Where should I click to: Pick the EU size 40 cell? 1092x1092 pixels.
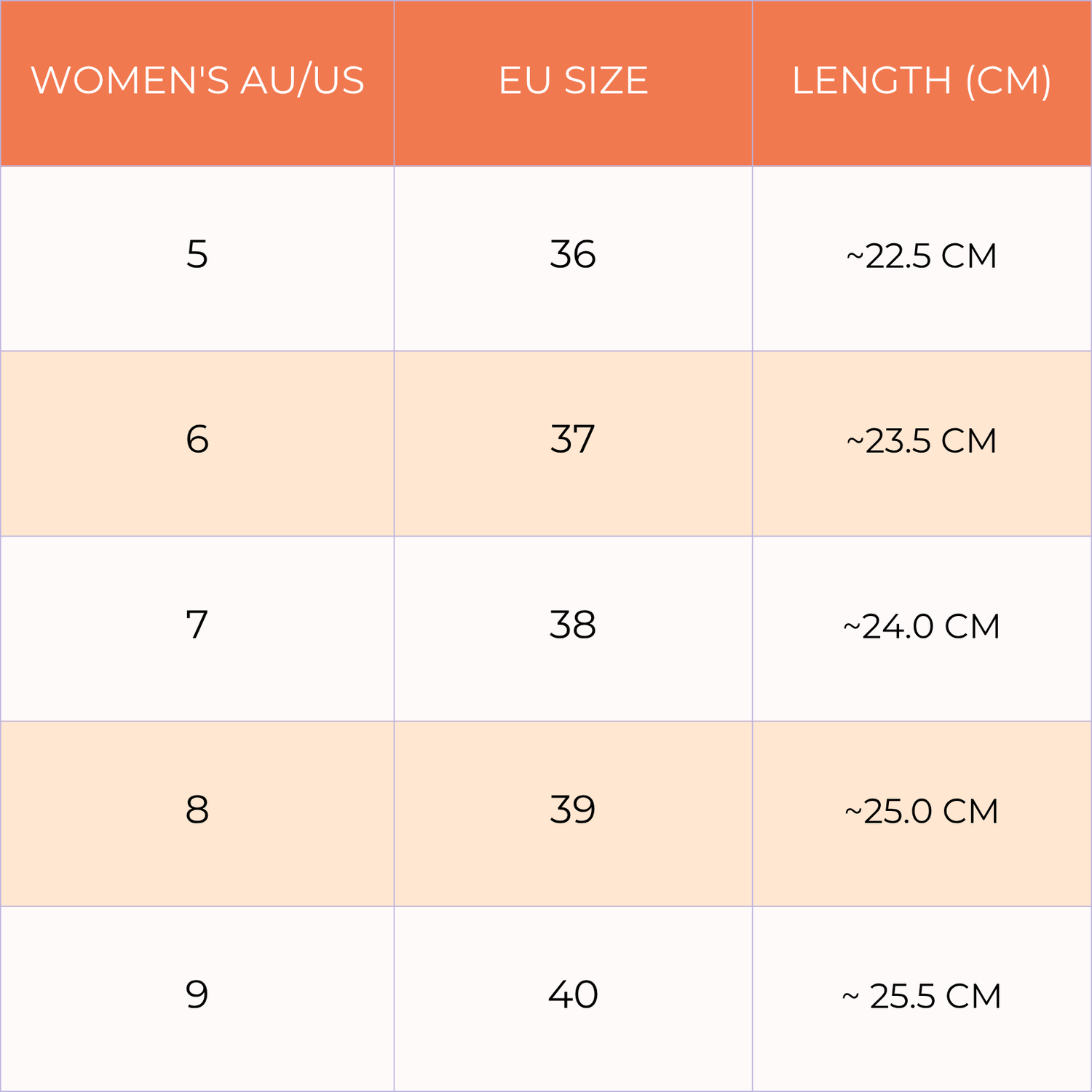point(573,994)
